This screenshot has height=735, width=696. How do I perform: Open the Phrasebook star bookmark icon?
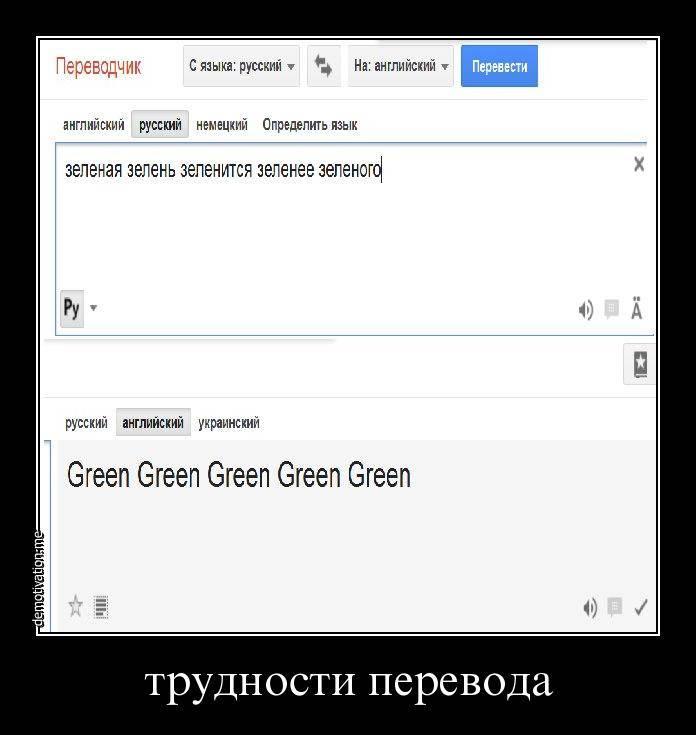tap(640, 364)
